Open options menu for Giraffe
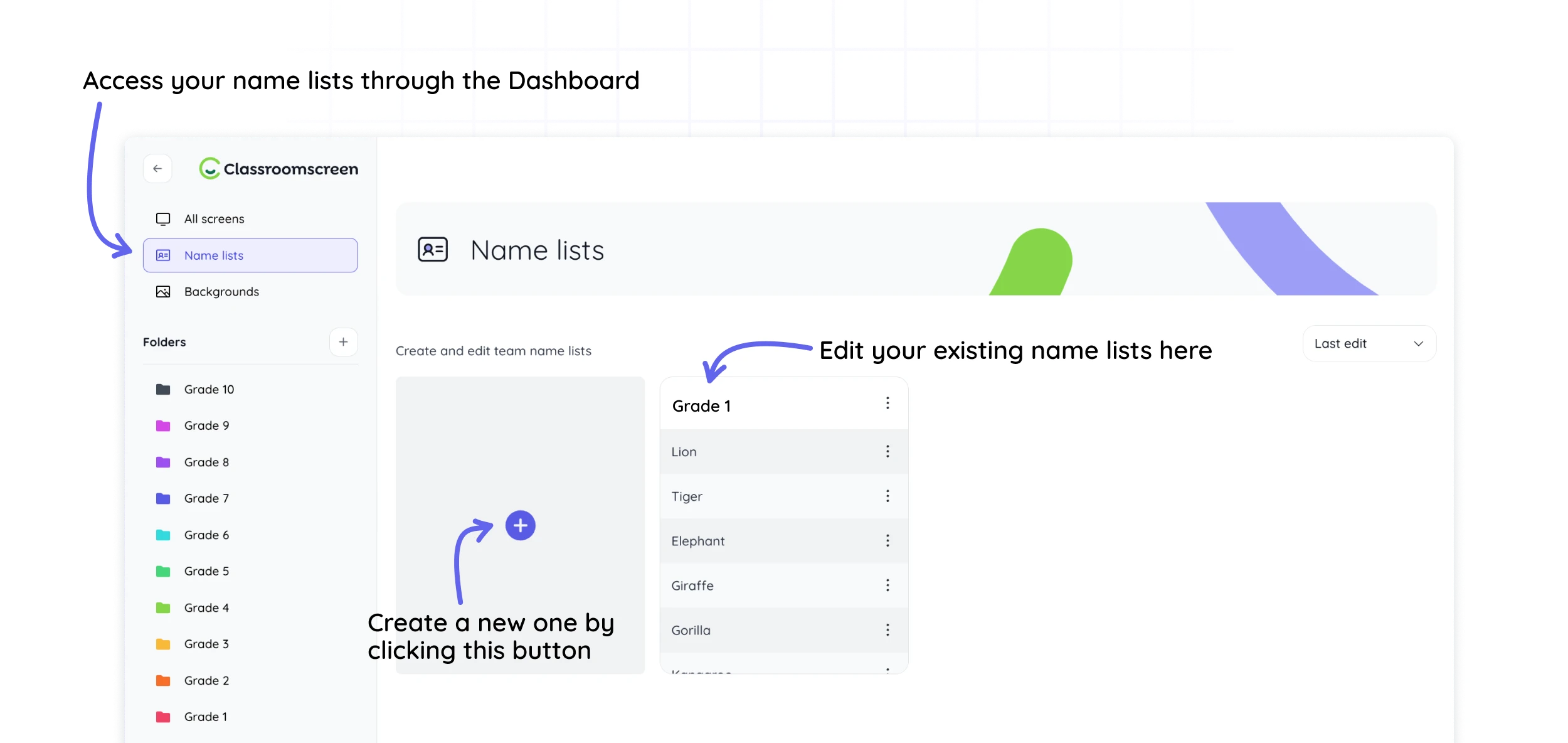The image size is (1568, 743). [887, 585]
